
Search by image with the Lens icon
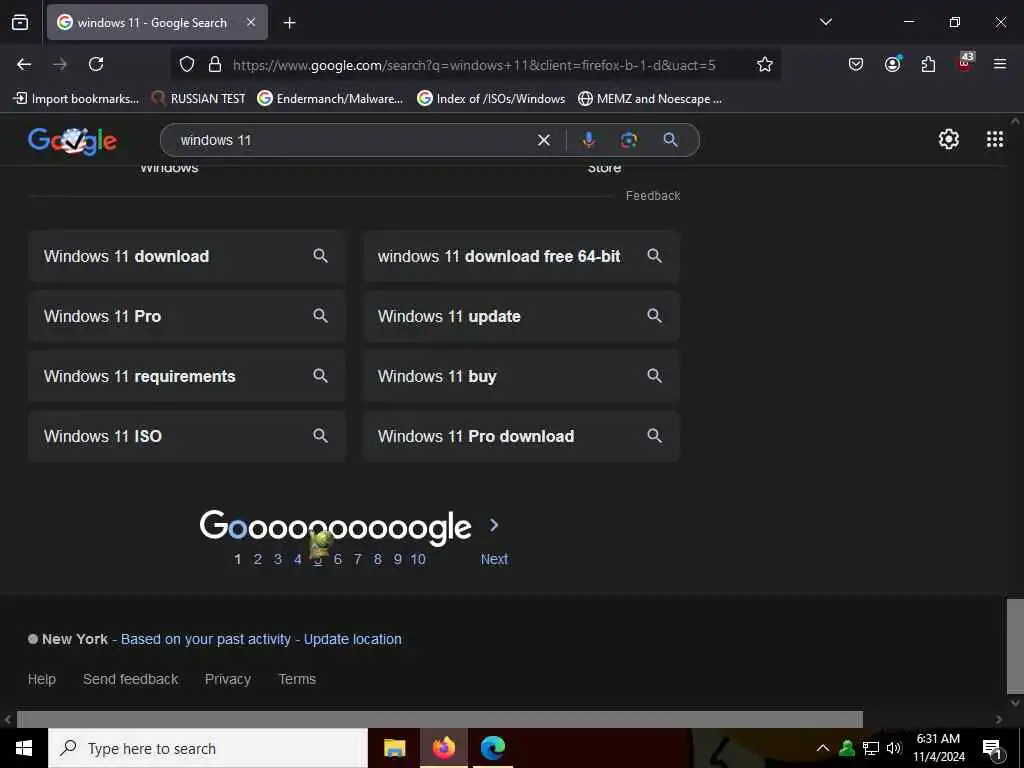click(629, 140)
